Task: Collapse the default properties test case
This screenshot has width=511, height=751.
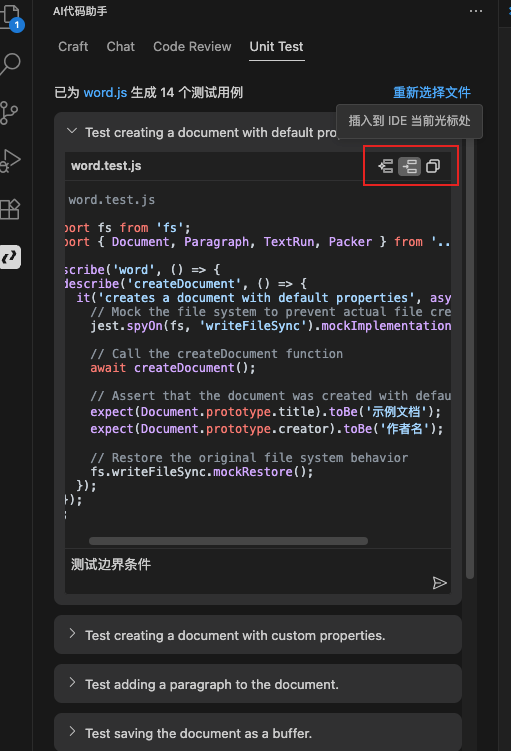Action: (x=72, y=131)
